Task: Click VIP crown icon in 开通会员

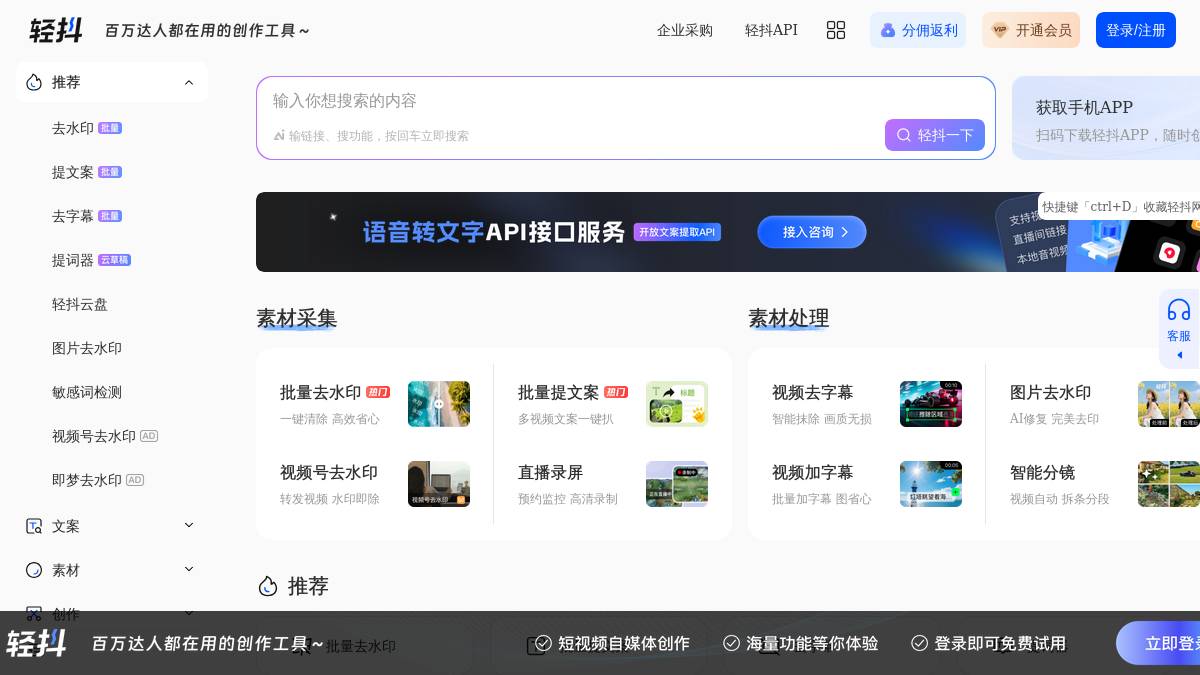Action: 999,30
